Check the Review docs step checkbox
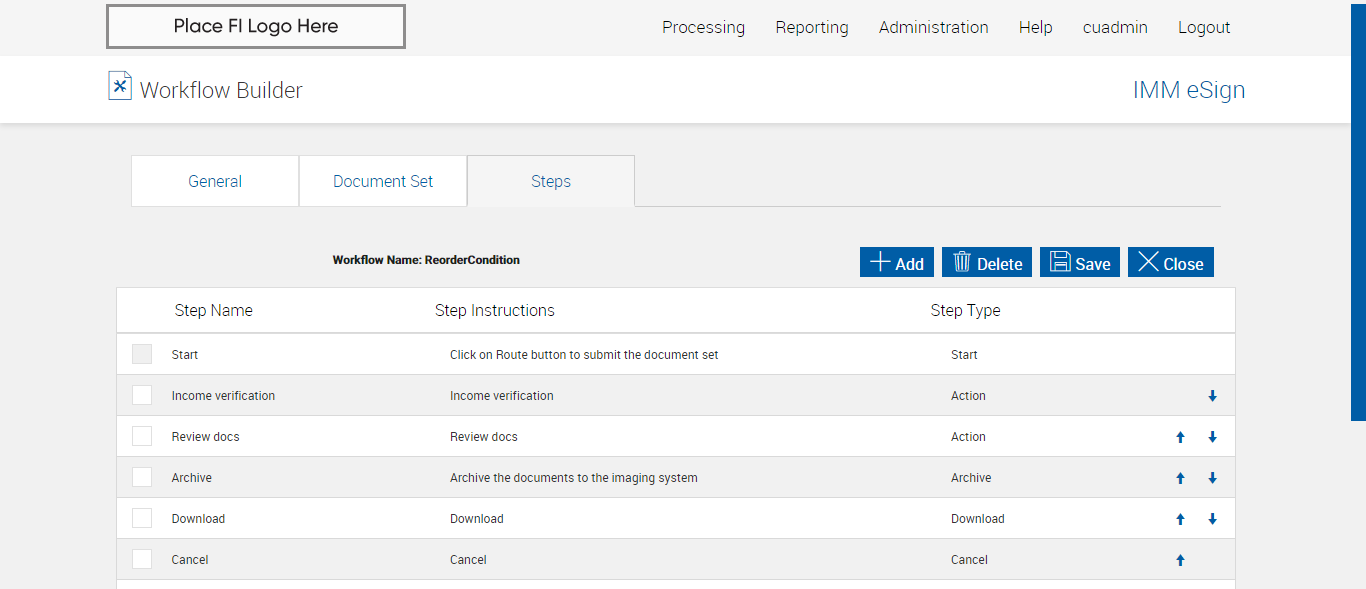The width and height of the screenshot is (1366, 589). click(142, 436)
